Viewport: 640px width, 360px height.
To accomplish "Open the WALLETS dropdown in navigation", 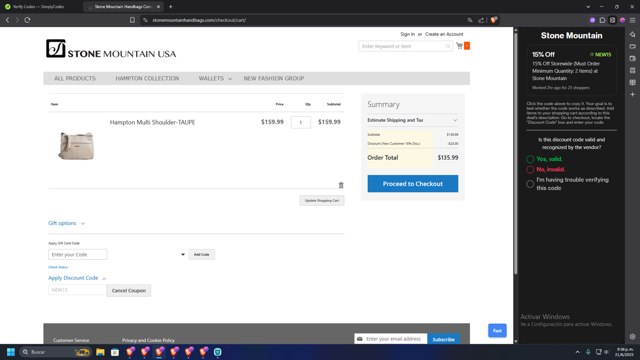I will pos(215,78).
